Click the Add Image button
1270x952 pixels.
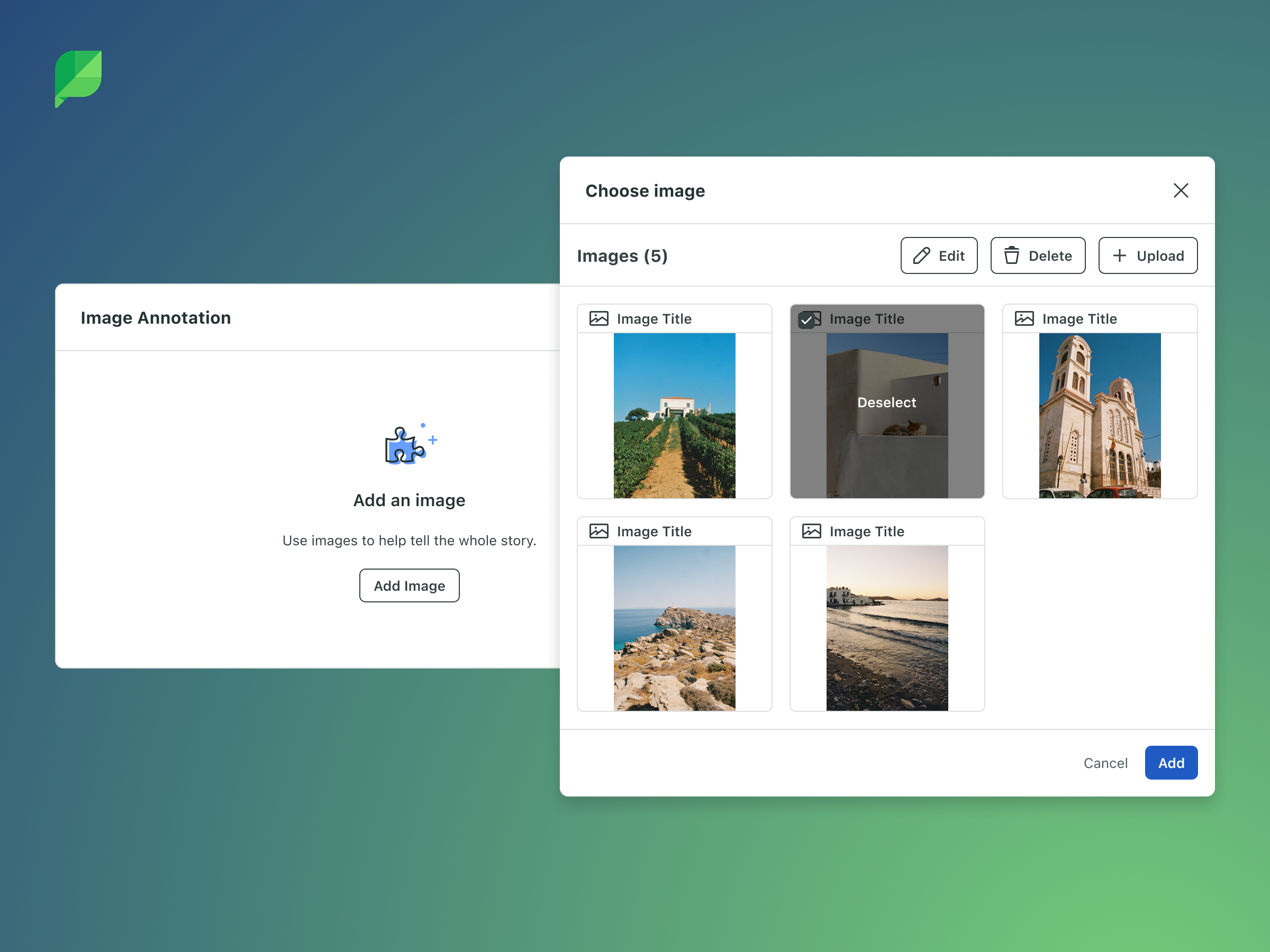(410, 586)
